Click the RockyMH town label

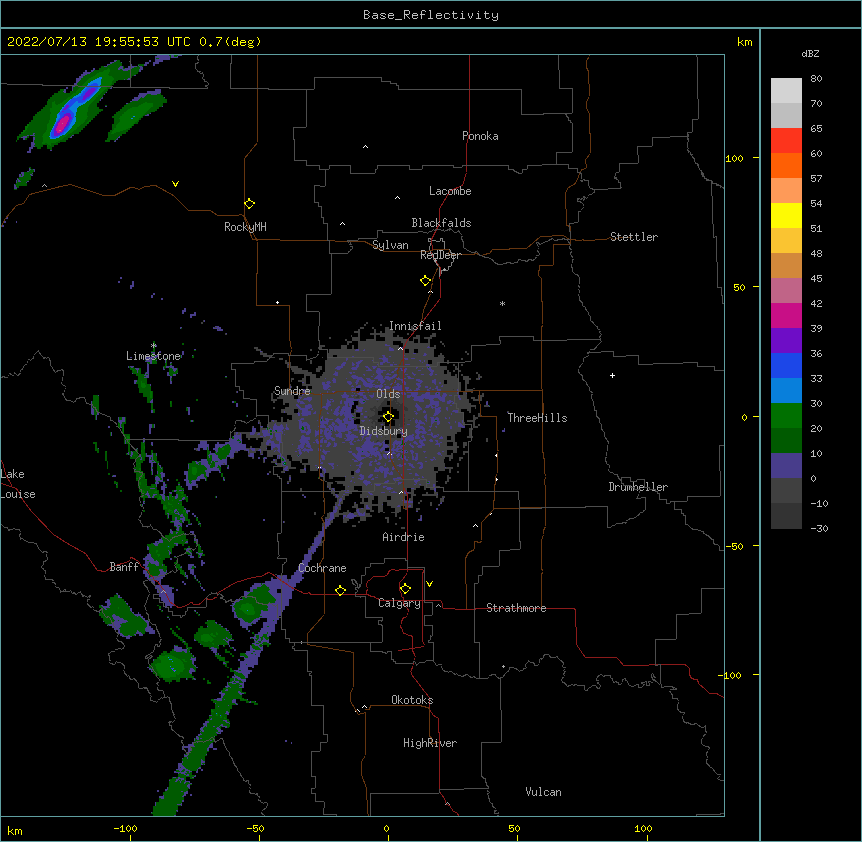click(245, 227)
